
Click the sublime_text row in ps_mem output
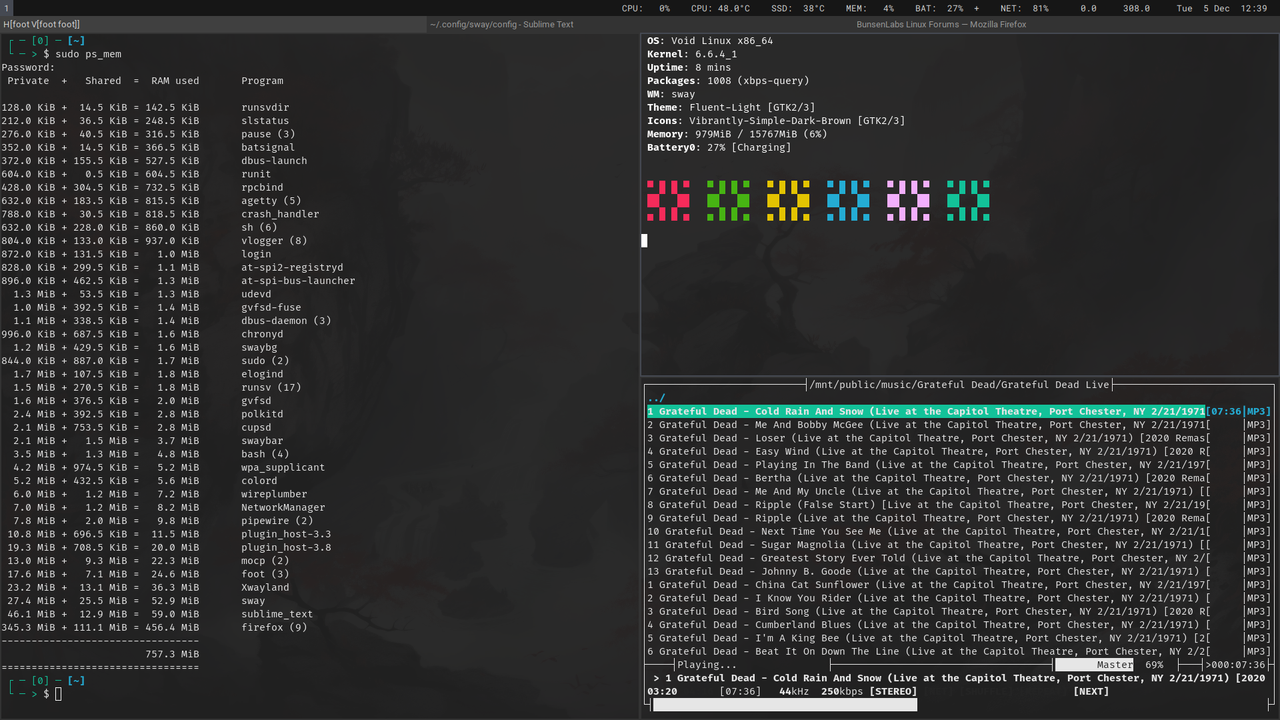coord(157,614)
